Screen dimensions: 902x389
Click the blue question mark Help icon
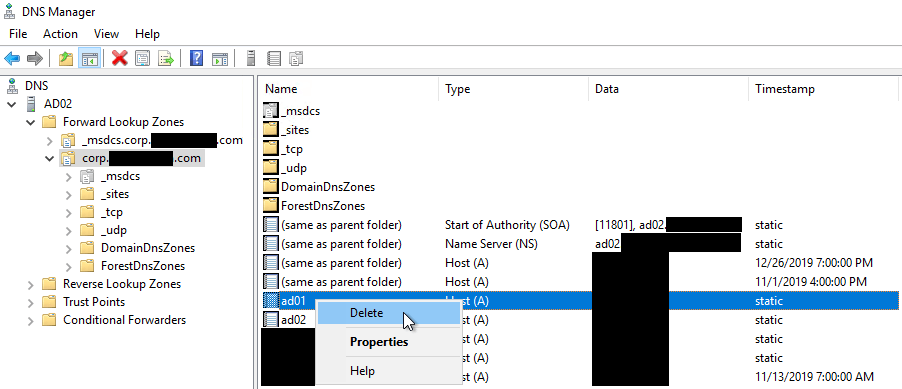[196, 58]
